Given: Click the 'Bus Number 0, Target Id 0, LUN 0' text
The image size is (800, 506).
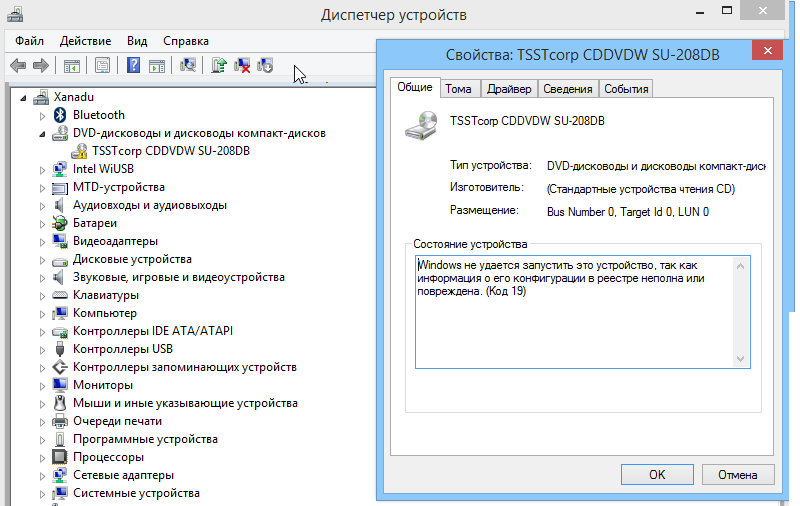Looking at the screenshot, I should pos(628,212).
